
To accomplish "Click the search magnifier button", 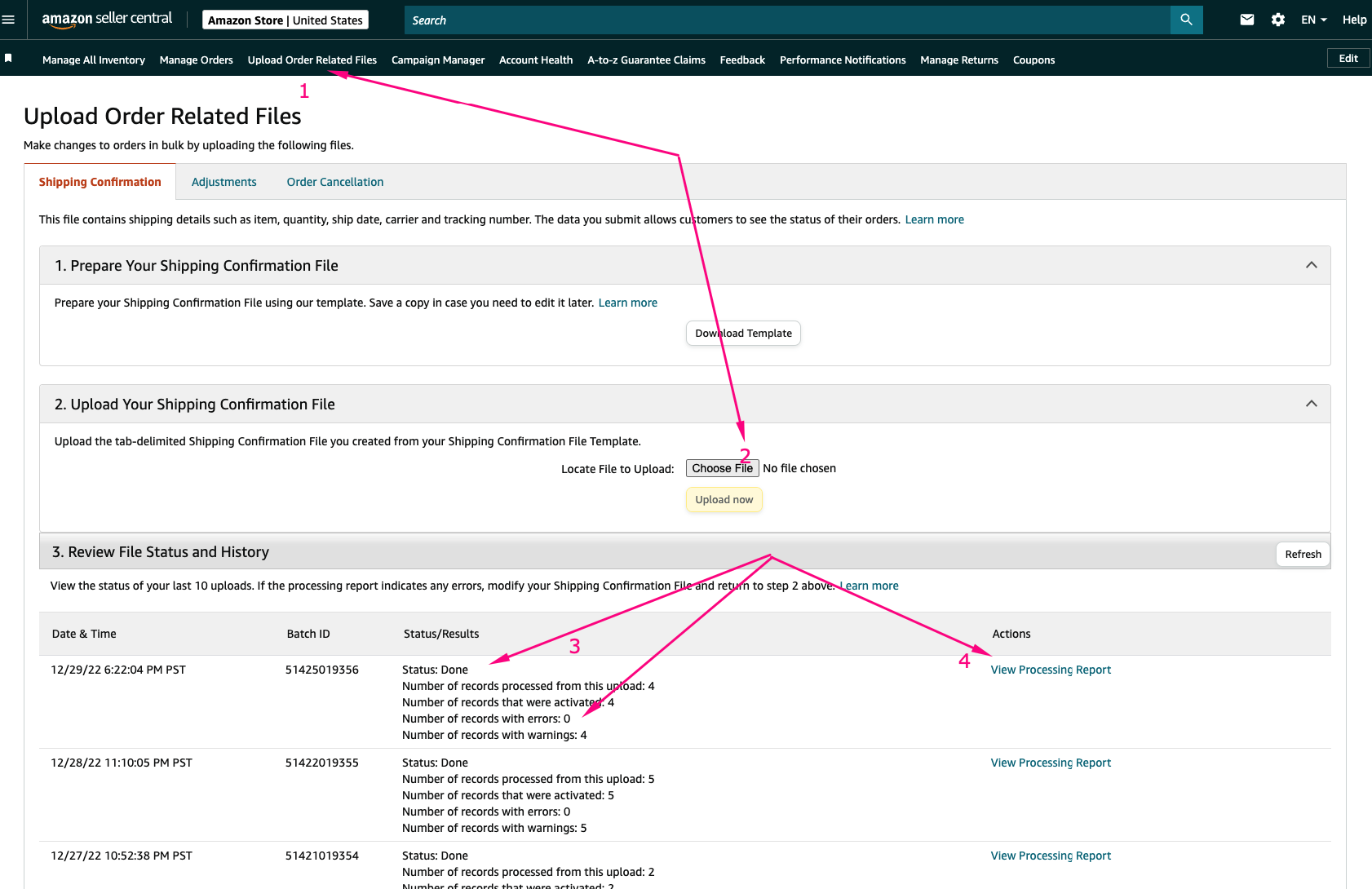I will click(x=1186, y=20).
